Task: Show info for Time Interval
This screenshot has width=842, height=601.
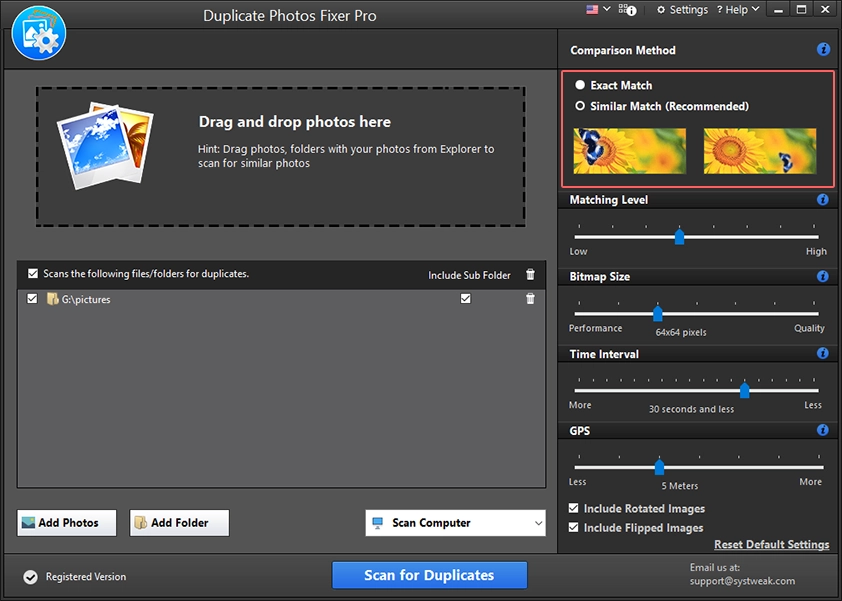Action: (x=822, y=353)
